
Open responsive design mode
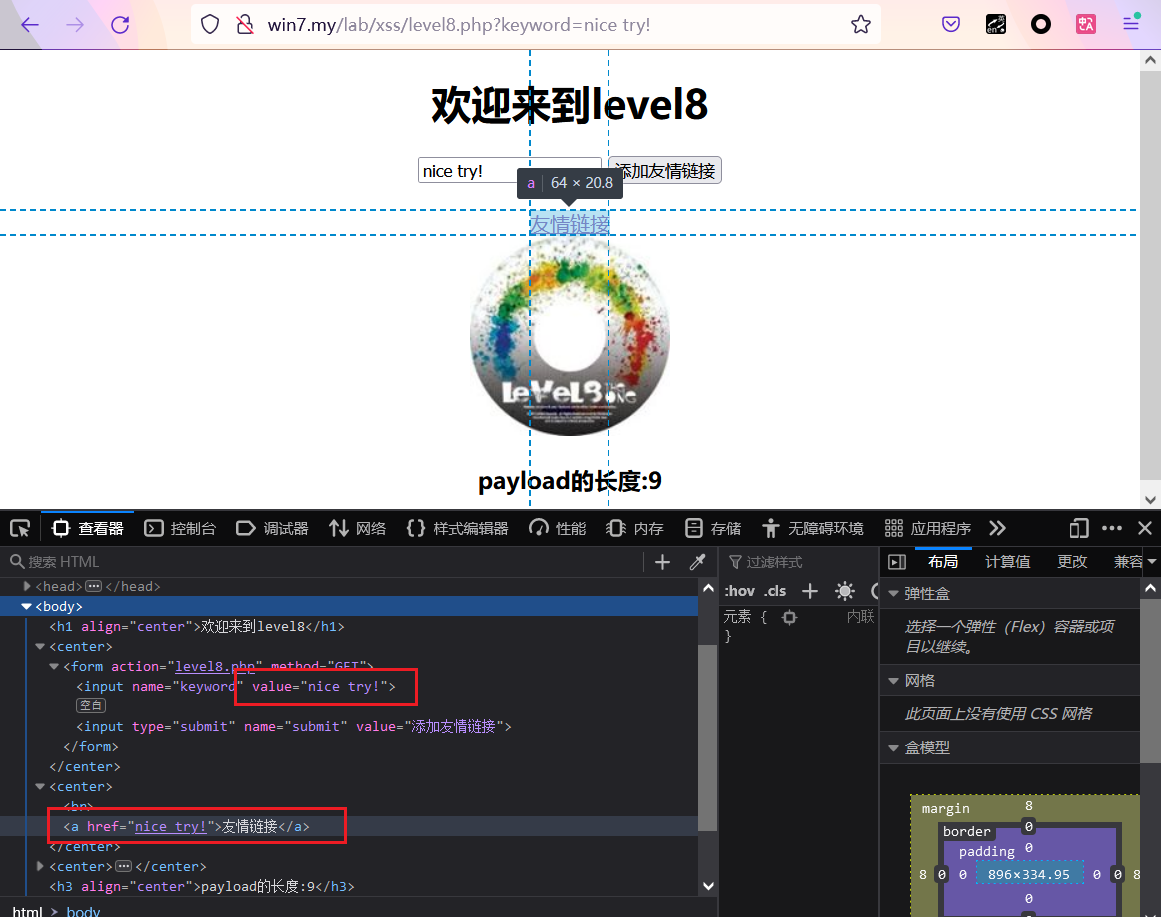1080,528
